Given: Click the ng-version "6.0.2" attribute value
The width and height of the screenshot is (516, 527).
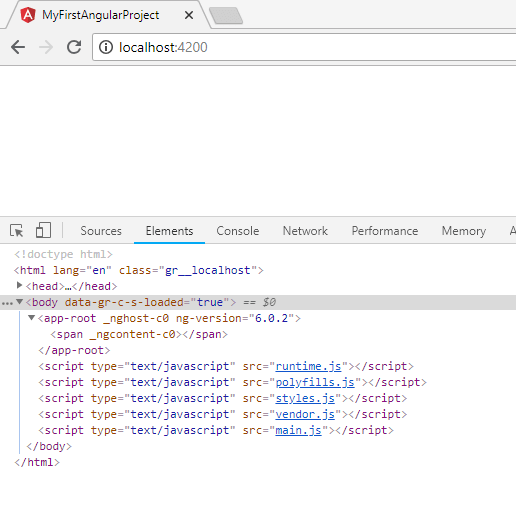Looking at the screenshot, I should click(271, 318).
